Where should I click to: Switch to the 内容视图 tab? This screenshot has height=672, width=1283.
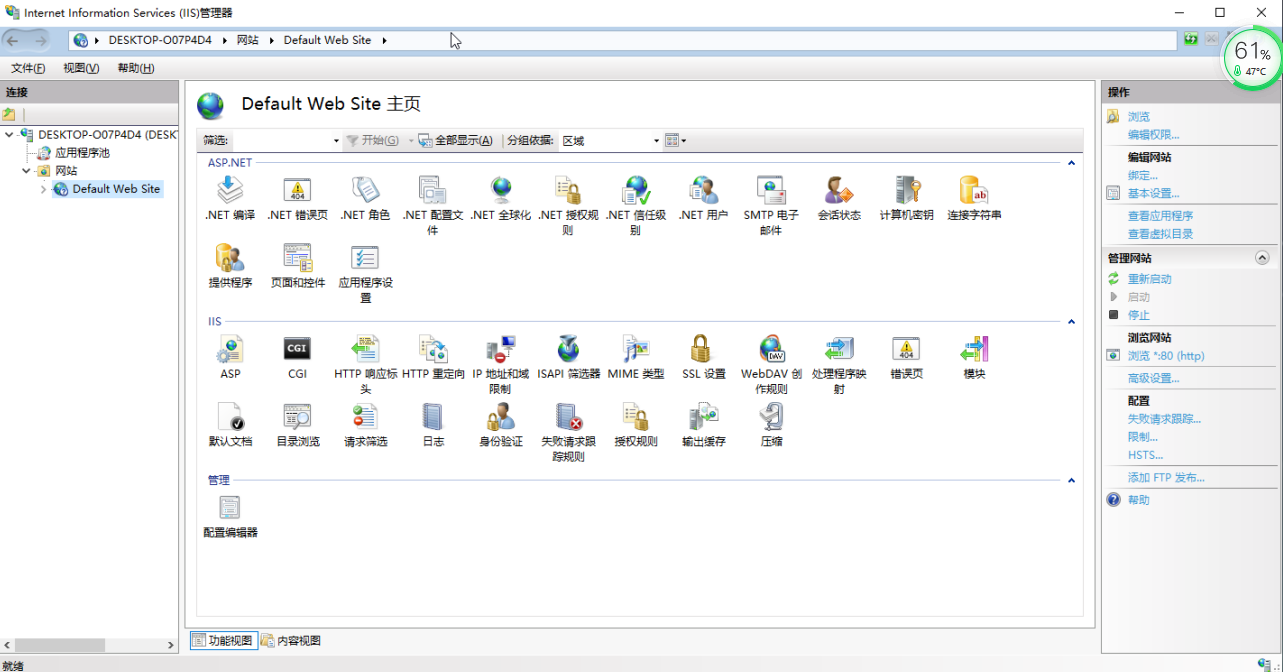(x=291, y=641)
